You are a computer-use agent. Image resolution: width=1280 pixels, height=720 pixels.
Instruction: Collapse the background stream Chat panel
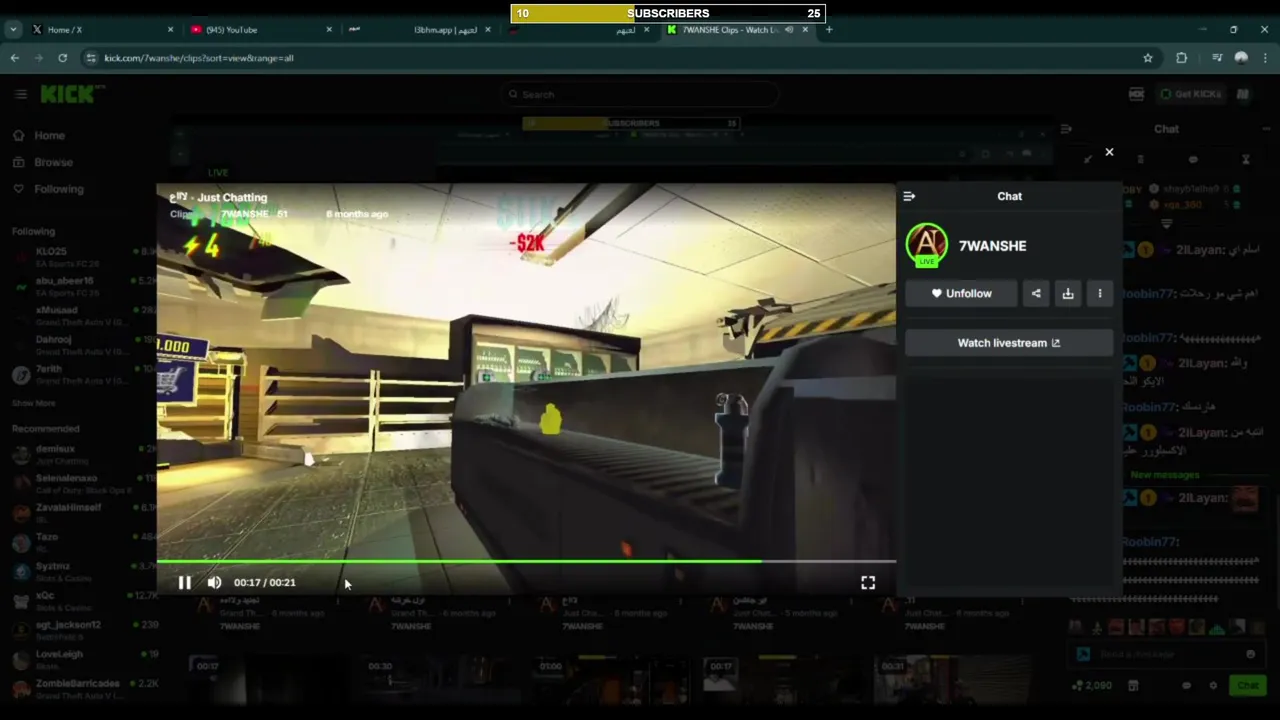pos(1066,129)
